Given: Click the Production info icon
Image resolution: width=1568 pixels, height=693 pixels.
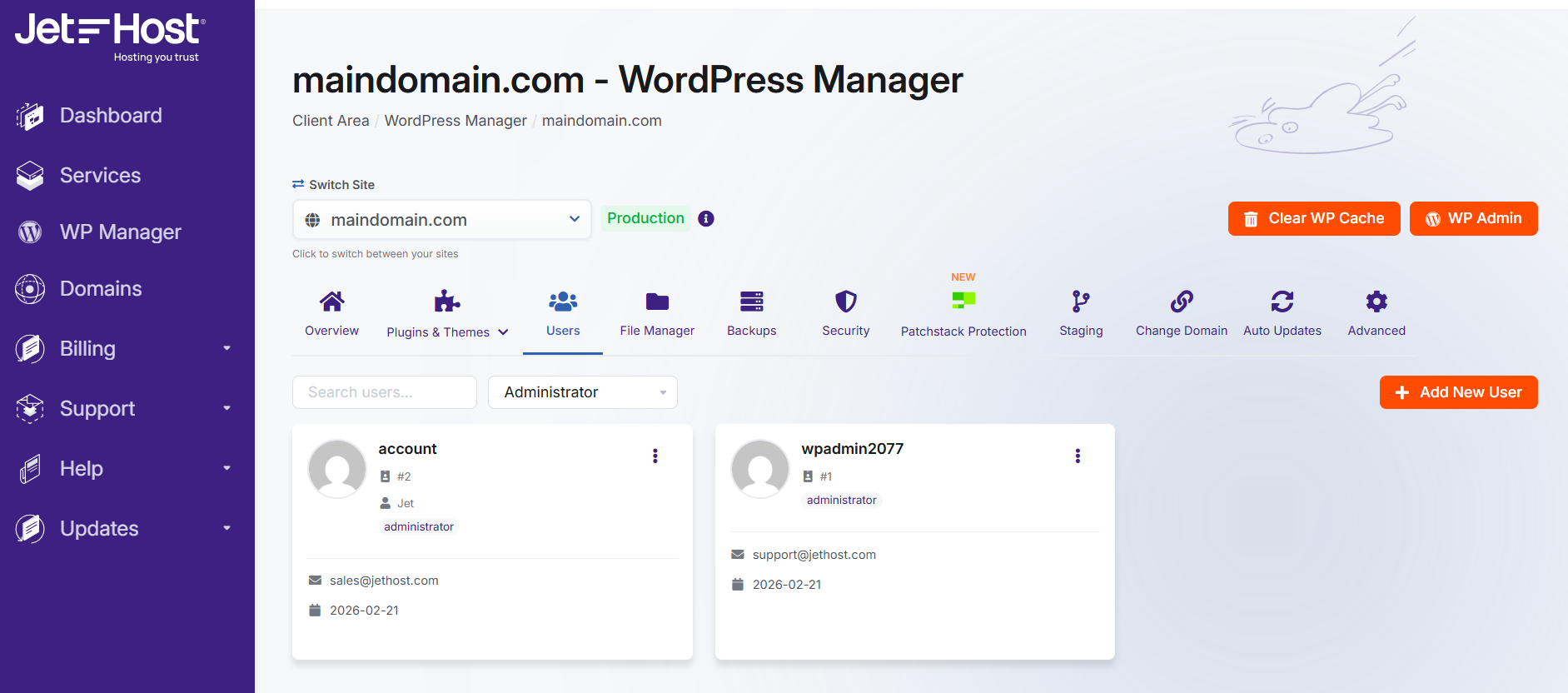Looking at the screenshot, I should [x=706, y=218].
